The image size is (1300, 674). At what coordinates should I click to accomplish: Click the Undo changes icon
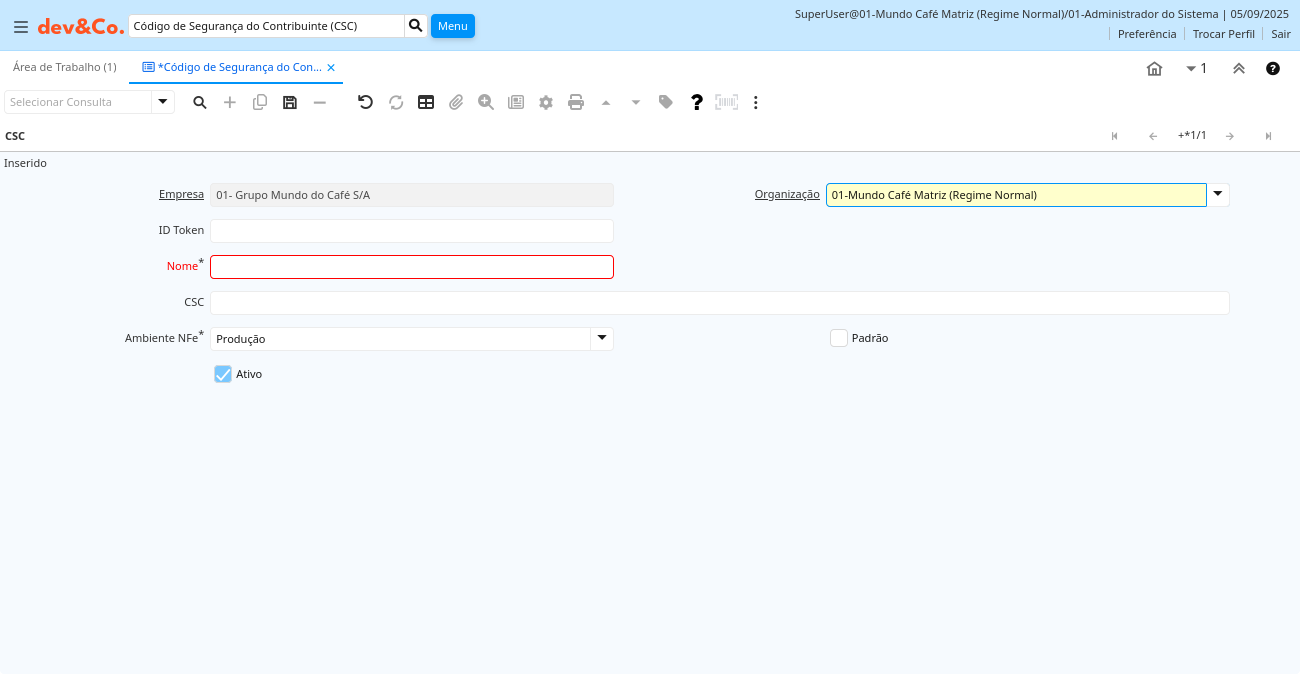365,102
